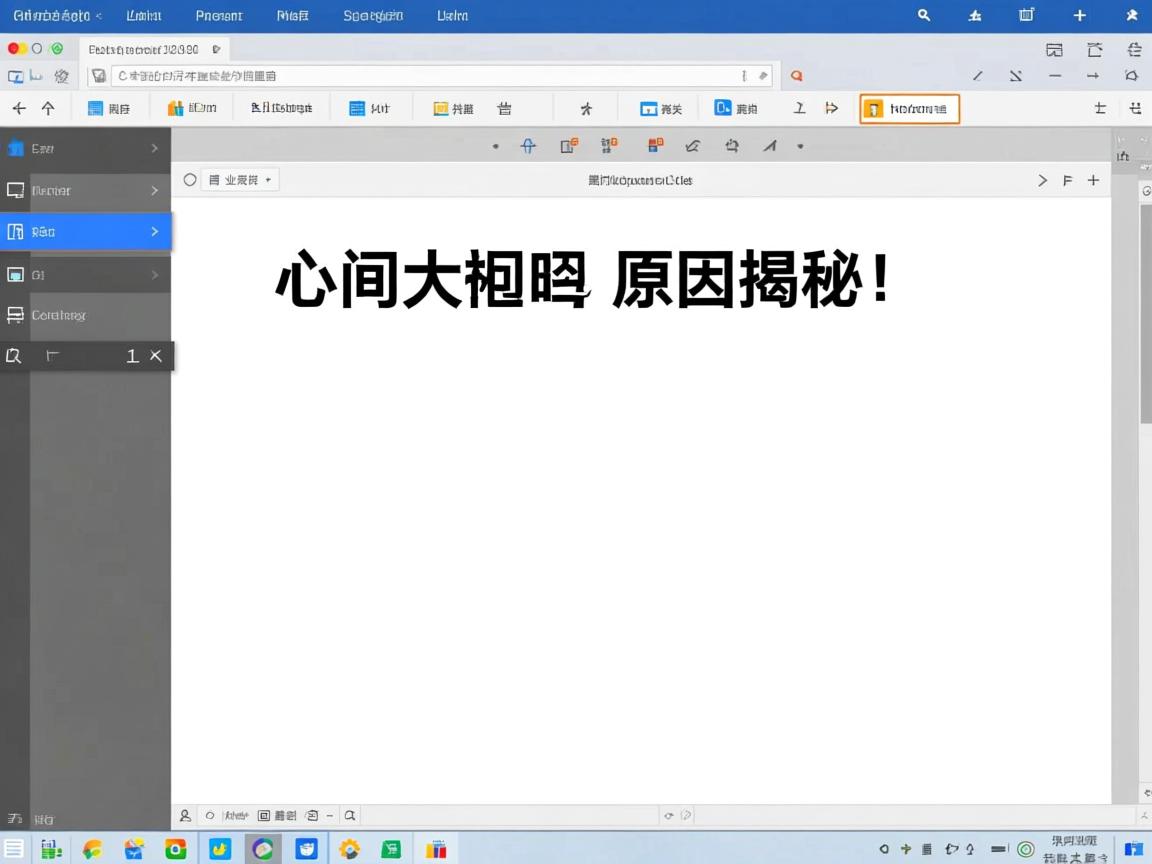Open the share panel from the toolbar
1152x864 pixels.
[831, 108]
